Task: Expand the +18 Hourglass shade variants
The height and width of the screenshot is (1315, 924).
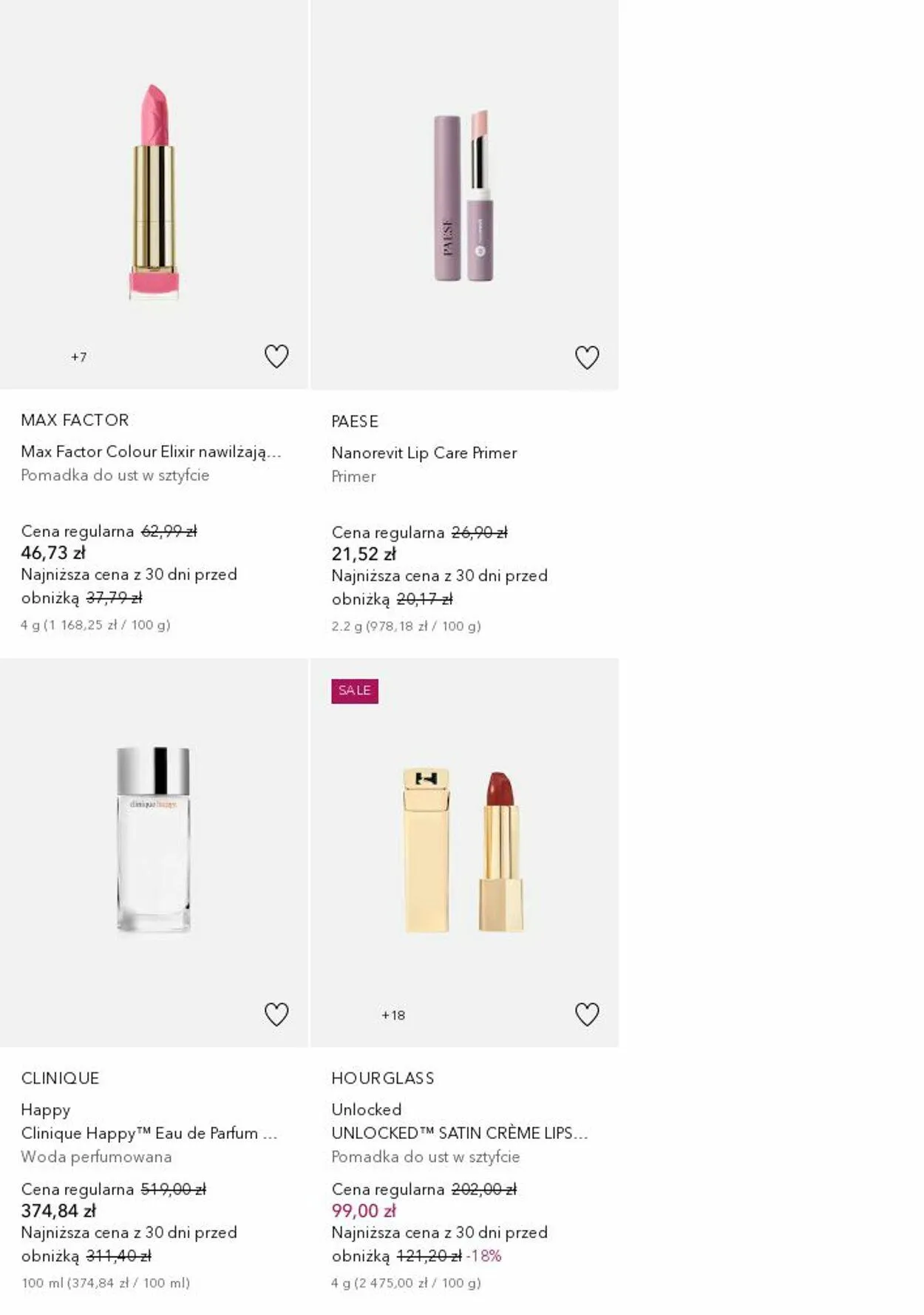Action: pyautogui.click(x=393, y=1015)
